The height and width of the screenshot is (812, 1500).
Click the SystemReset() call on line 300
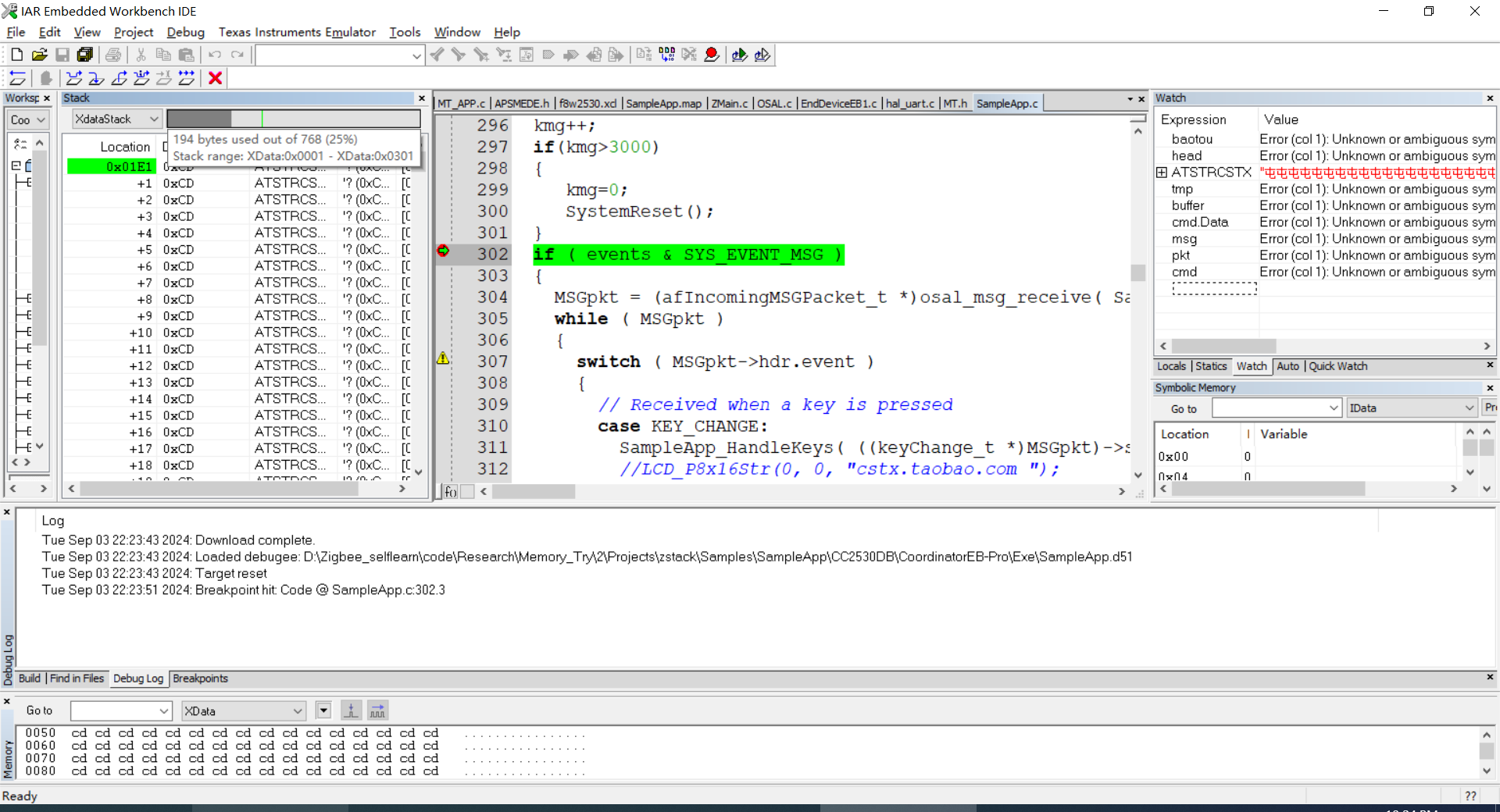coord(639,212)
